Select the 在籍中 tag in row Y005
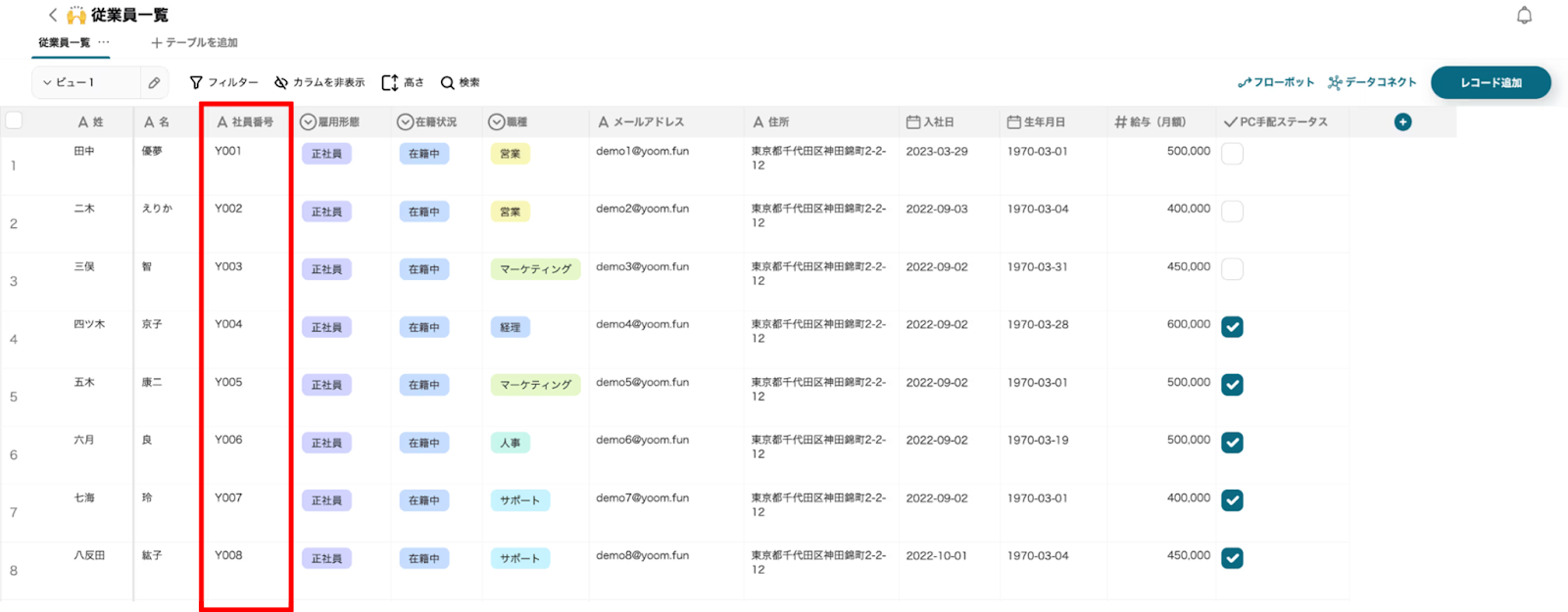The width and height of the screenshot is (1568, 612). tap(423, 385)
